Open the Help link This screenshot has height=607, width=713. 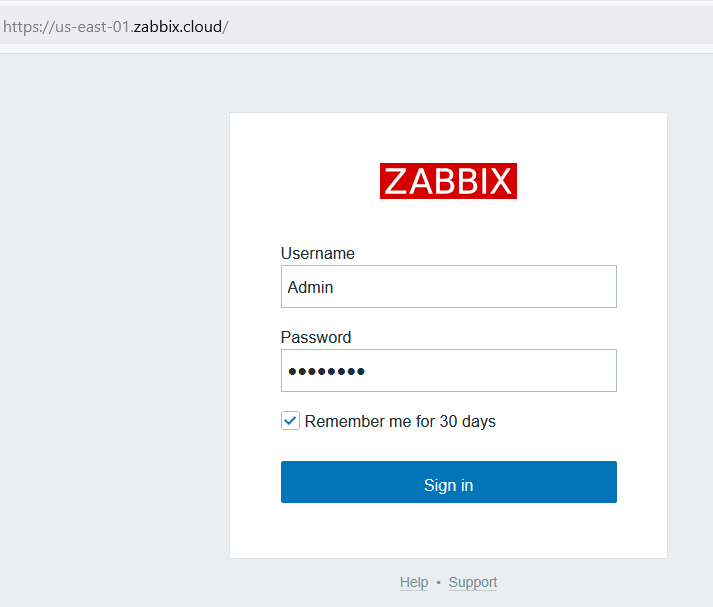414,583
